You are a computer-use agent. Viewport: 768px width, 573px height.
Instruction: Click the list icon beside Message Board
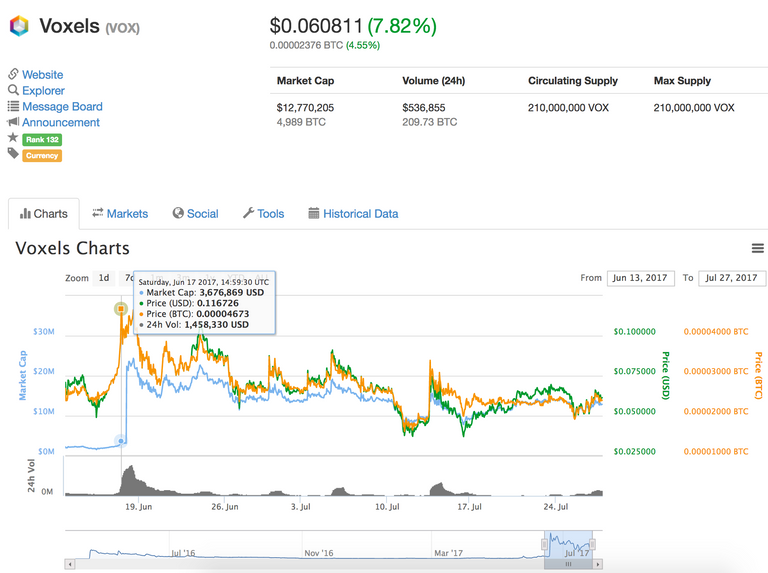[13, 106]
